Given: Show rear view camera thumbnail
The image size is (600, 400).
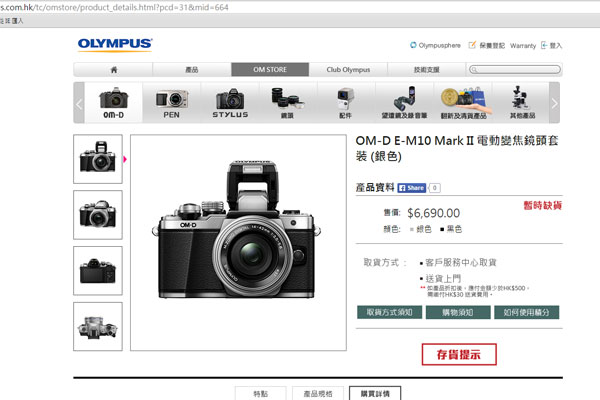Looking at the screenshot, I should pyautogui.click(x=98, y=271).
